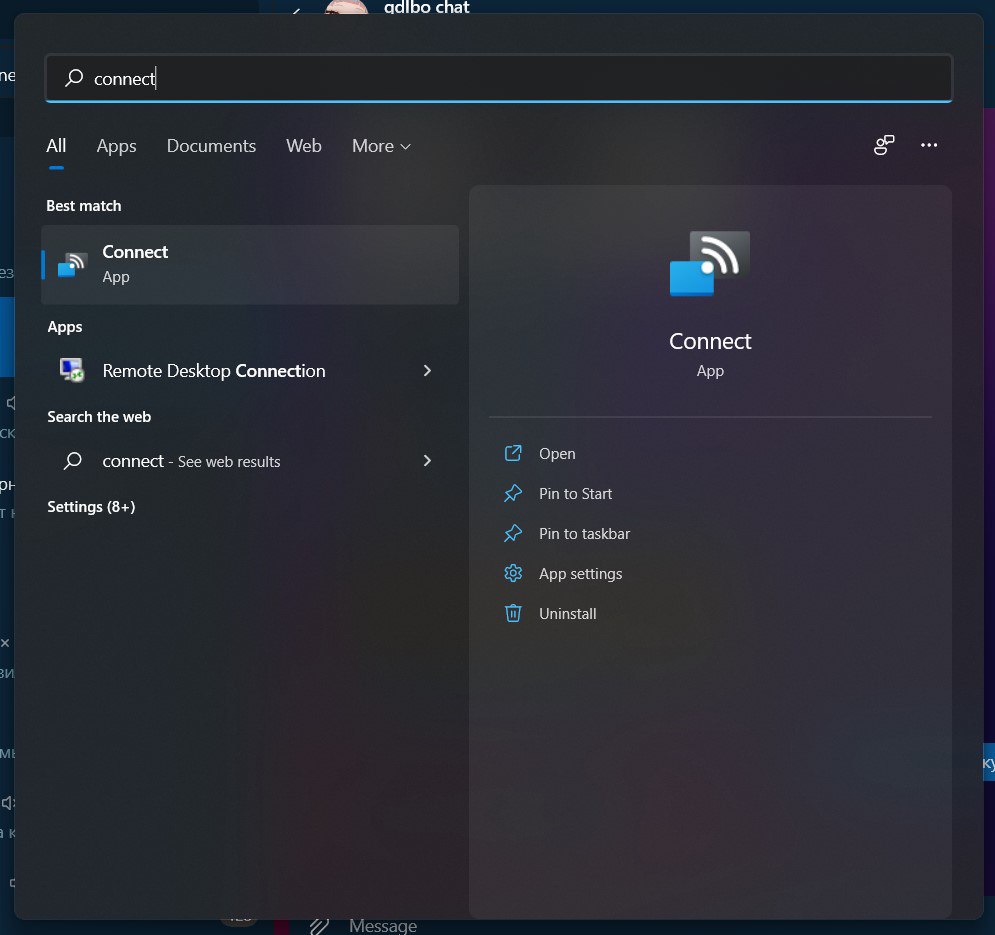Viewport: 995px width, 935px height.
Task: Open the three-dot options menu
Action: point(929,145)
